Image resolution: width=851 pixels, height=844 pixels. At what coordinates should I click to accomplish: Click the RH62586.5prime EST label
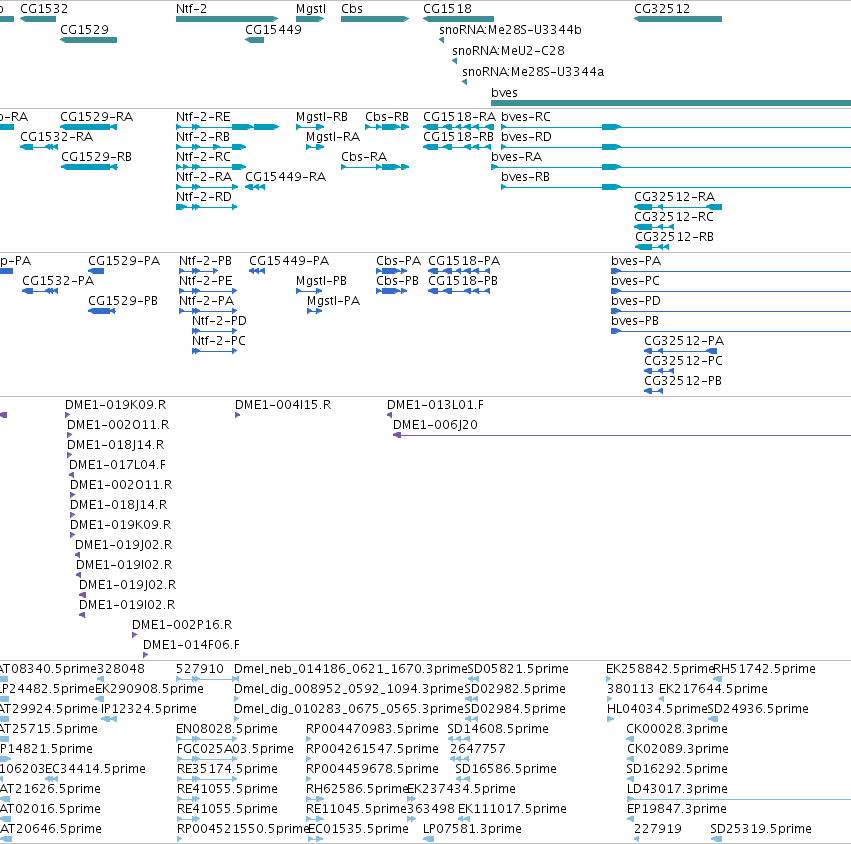[356, 789]
